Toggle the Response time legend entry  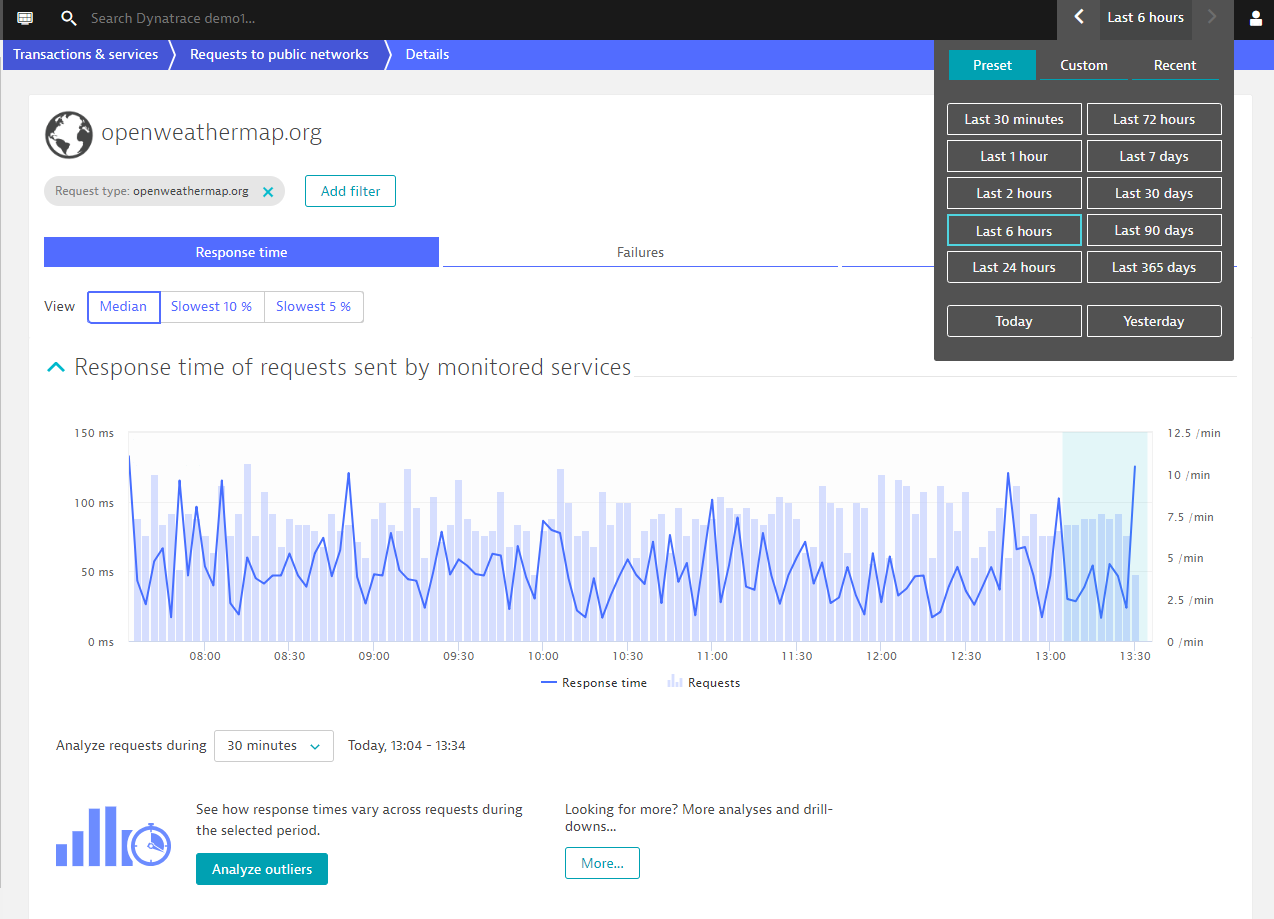pos(594,683)
